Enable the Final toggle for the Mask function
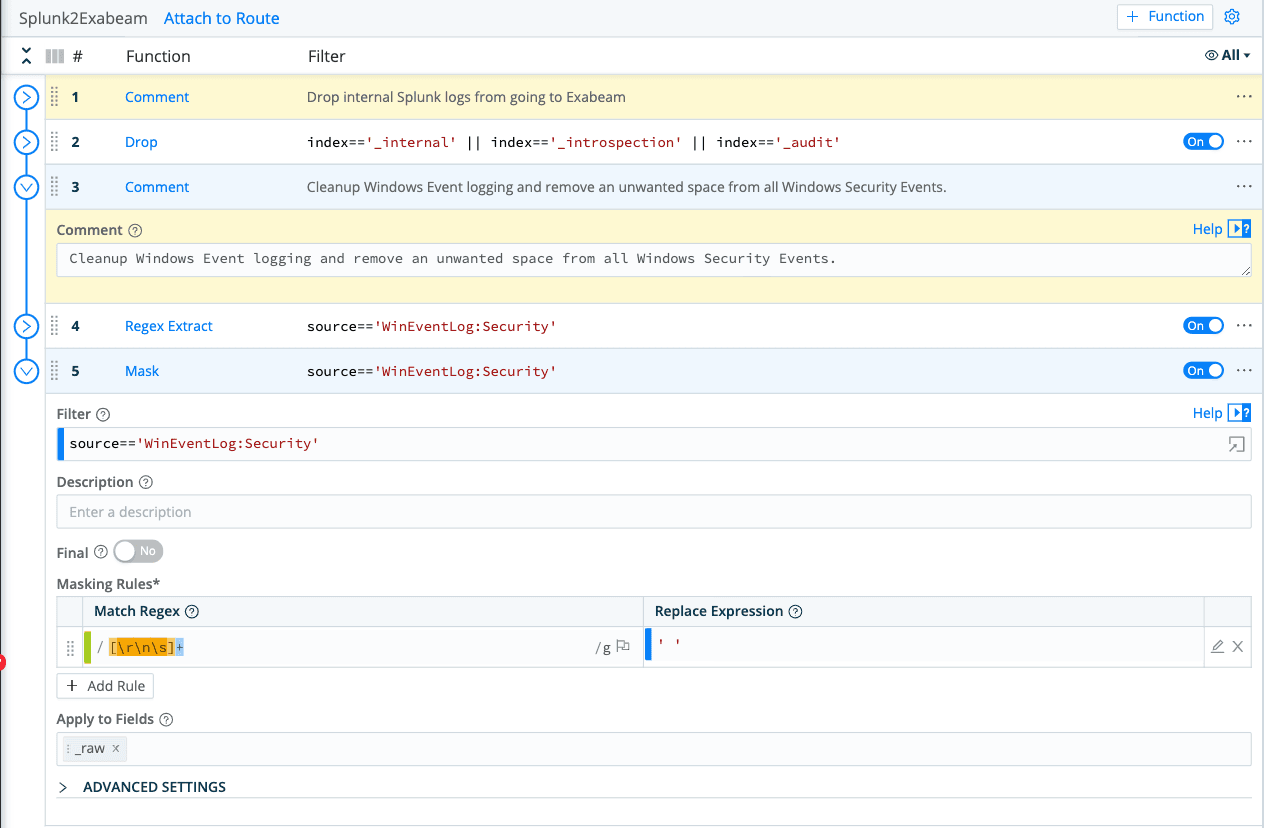 tap(137, 551)
